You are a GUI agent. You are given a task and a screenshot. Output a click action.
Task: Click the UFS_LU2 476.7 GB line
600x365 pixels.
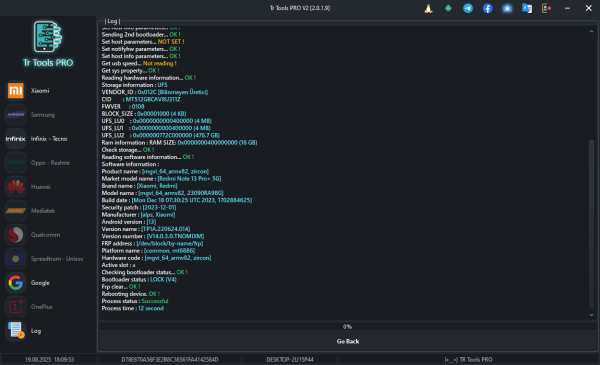pos(161,135)
